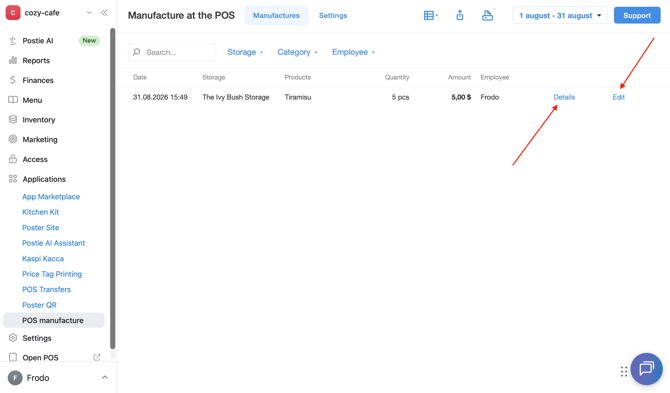Open the Storage filter dropdown
This screenshot has height=393, width=670.
245,52
